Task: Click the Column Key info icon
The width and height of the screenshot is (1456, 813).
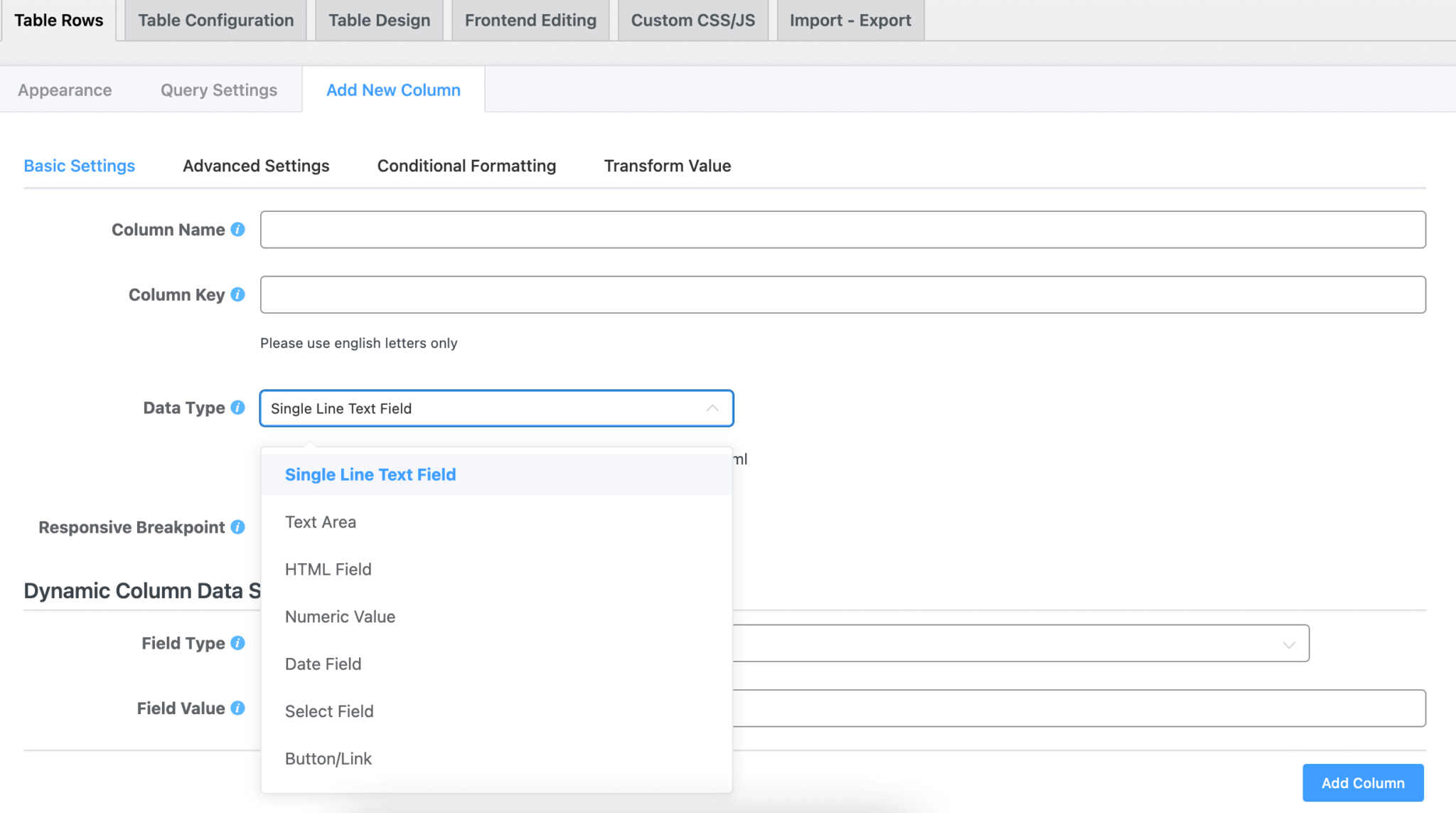Action: coord(238,294)
